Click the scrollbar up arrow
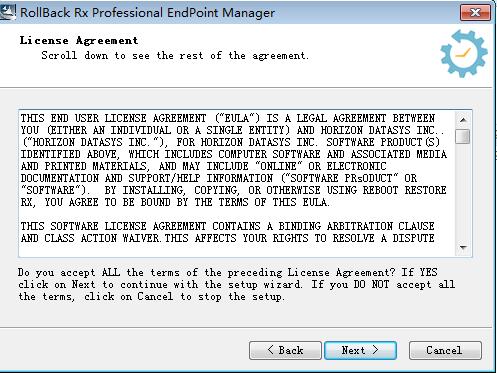The image size is (497, 373). point(463,120)
